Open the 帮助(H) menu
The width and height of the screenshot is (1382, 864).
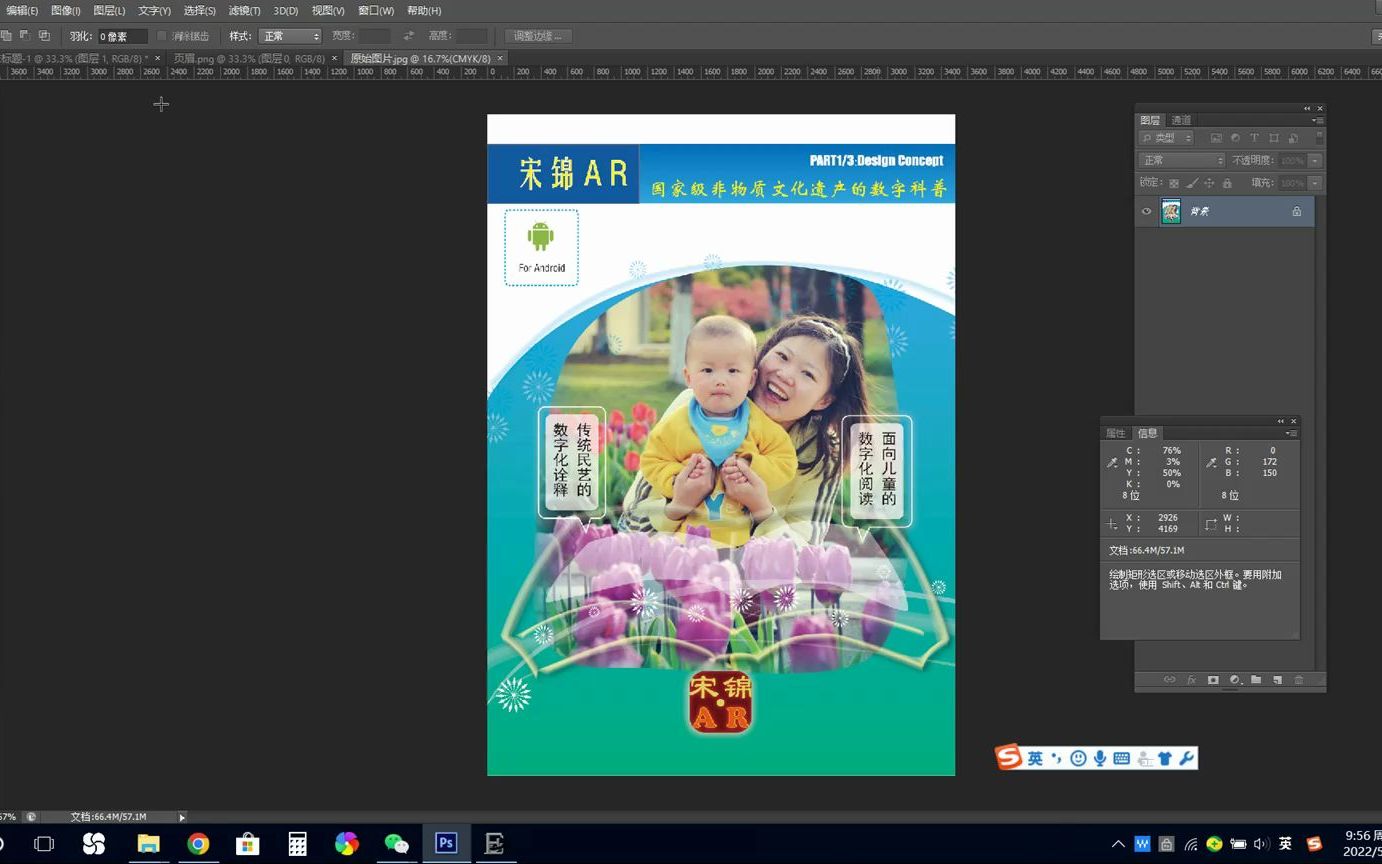(x=424, y=11)
